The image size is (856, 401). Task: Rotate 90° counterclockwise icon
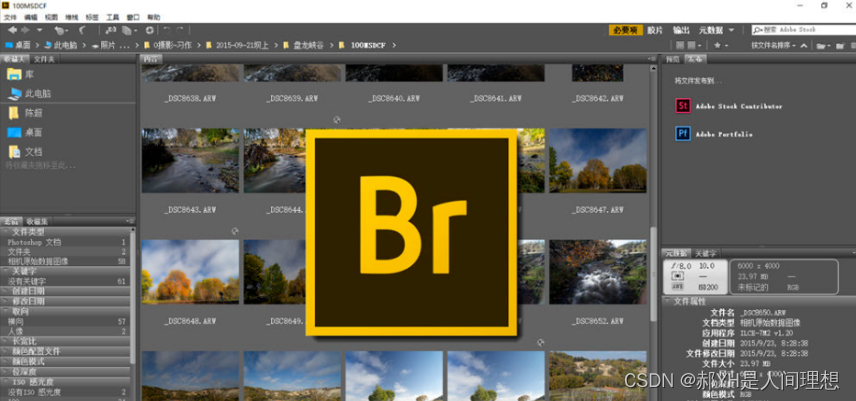[x=167, y=31]
